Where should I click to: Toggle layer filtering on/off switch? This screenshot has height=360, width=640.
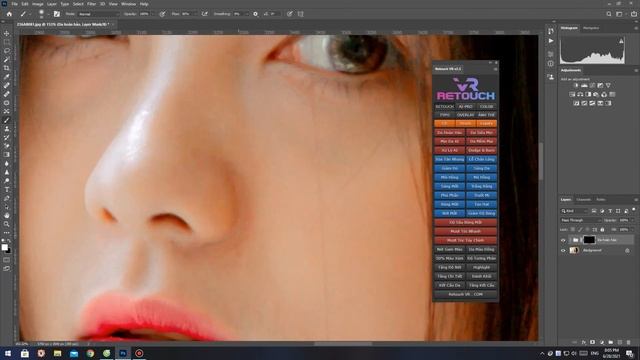(x=634, y=210)
